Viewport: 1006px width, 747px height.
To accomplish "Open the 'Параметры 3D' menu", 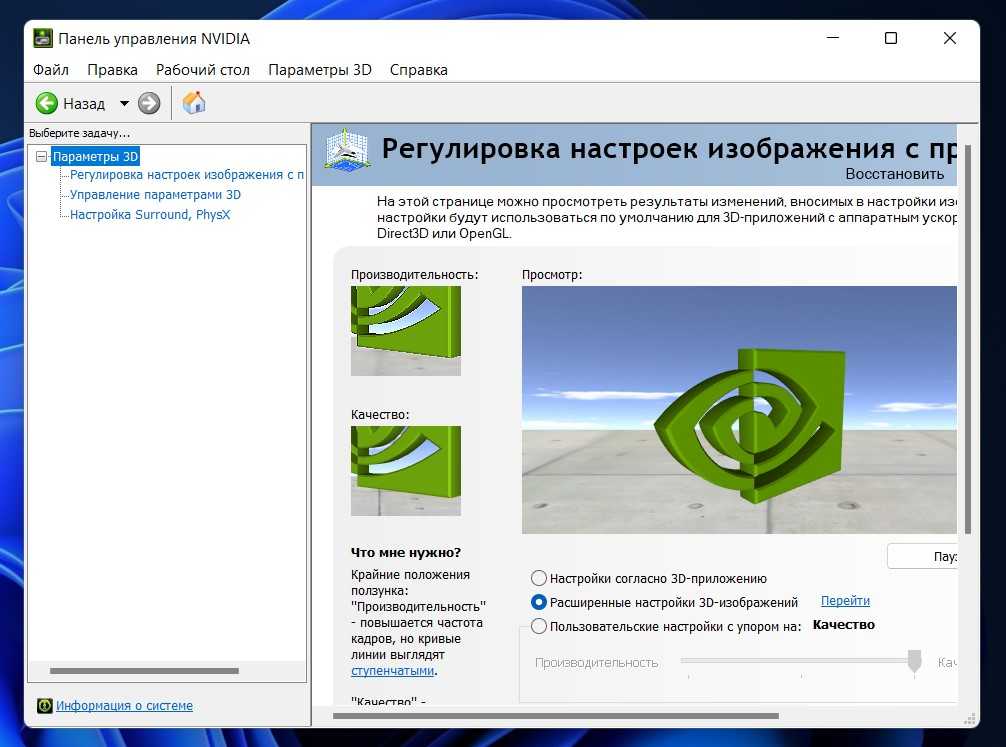I will point(319,70).
